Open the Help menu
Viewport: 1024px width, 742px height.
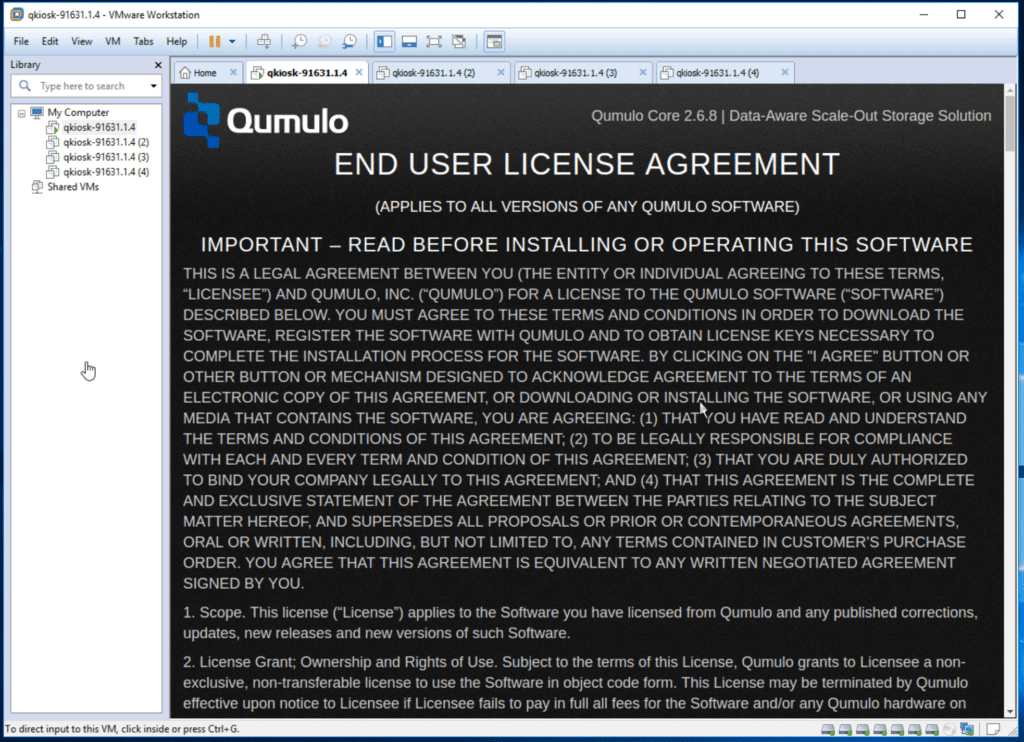coord(176,41)
